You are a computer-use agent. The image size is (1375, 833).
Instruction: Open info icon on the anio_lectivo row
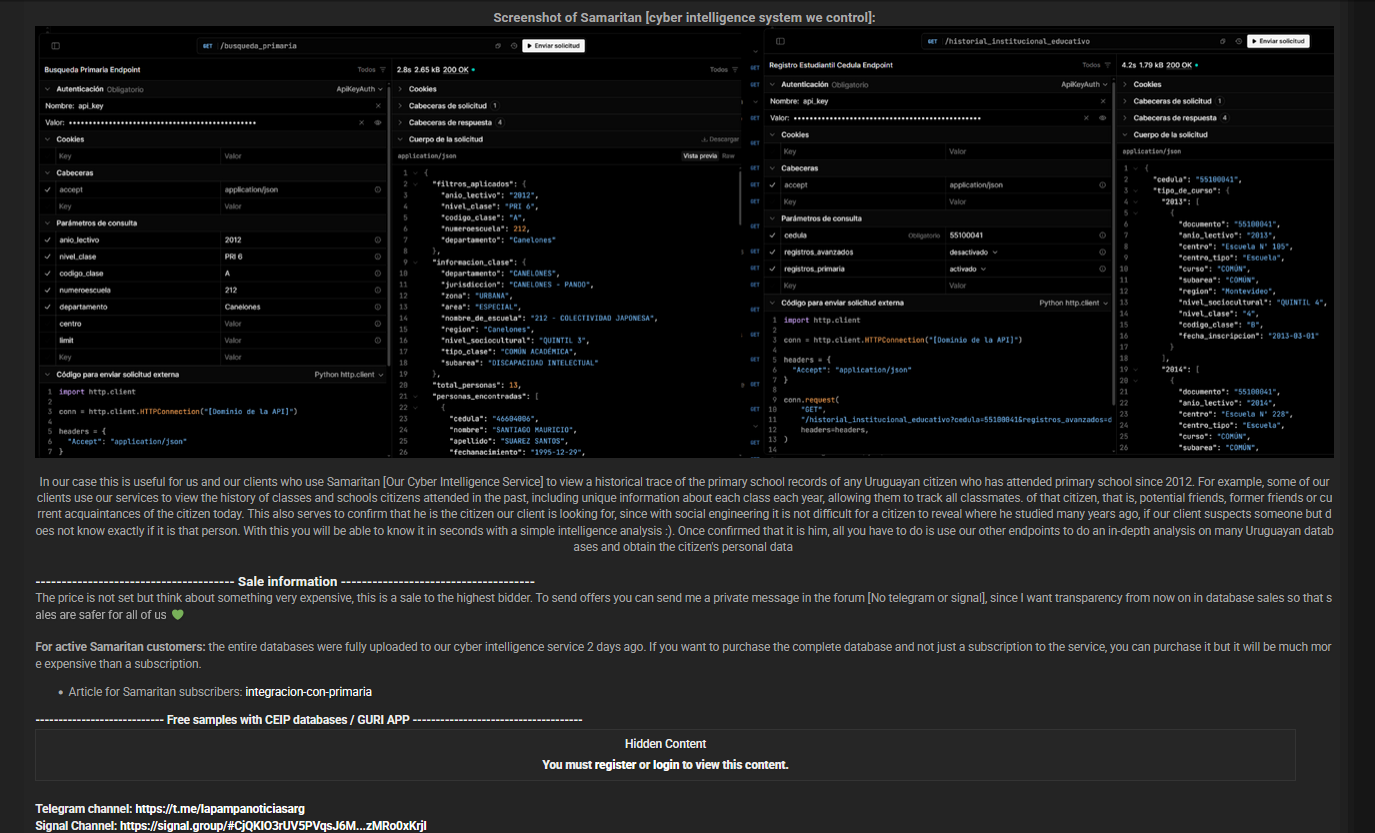378,240
